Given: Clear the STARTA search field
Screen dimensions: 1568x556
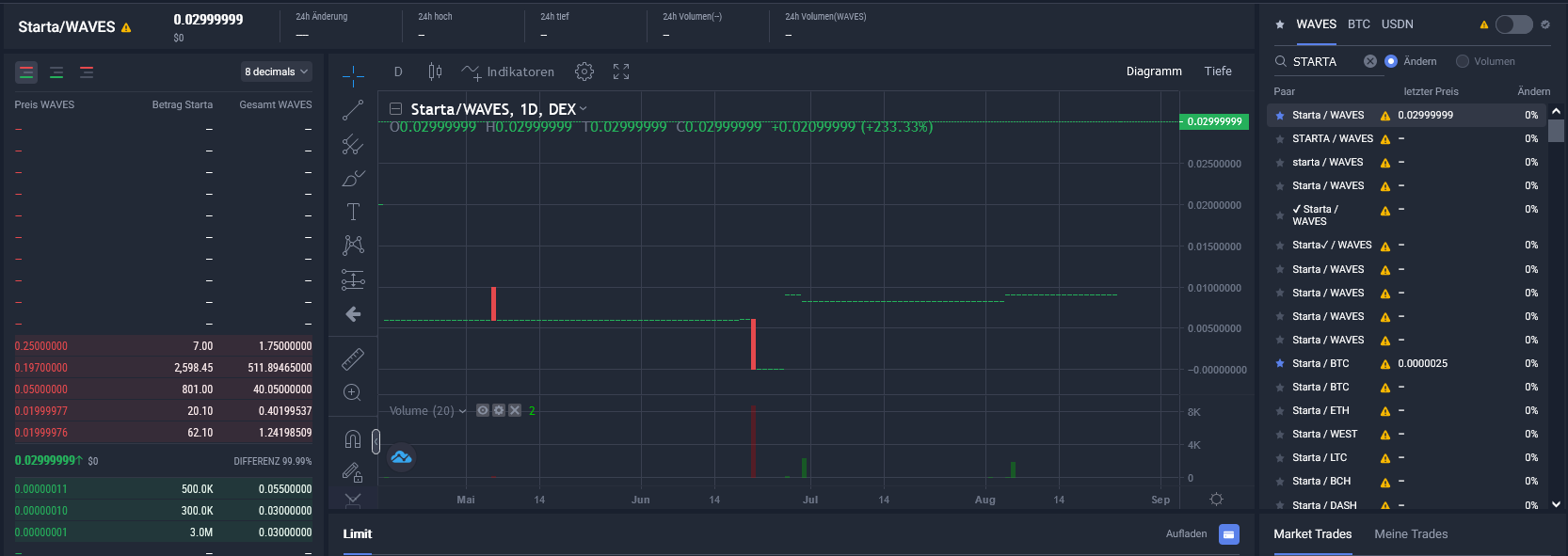Looking at the screenshot, I should (x=1370, y=61).
